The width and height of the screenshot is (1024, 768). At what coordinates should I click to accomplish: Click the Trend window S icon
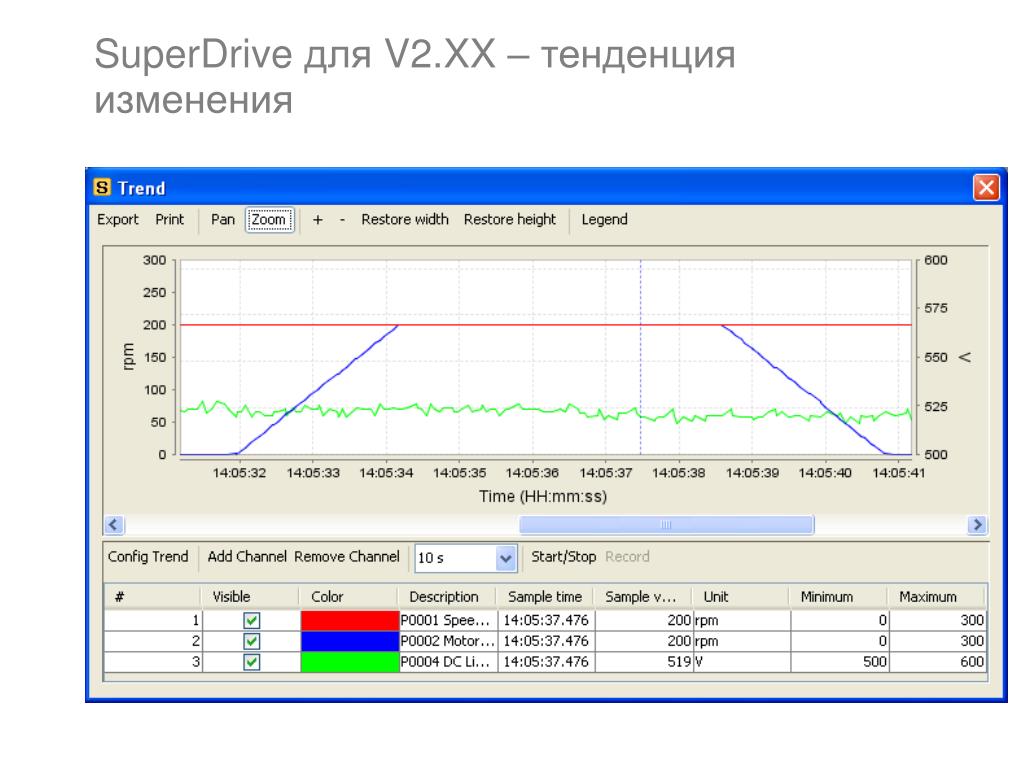click(x=102, y=187)
